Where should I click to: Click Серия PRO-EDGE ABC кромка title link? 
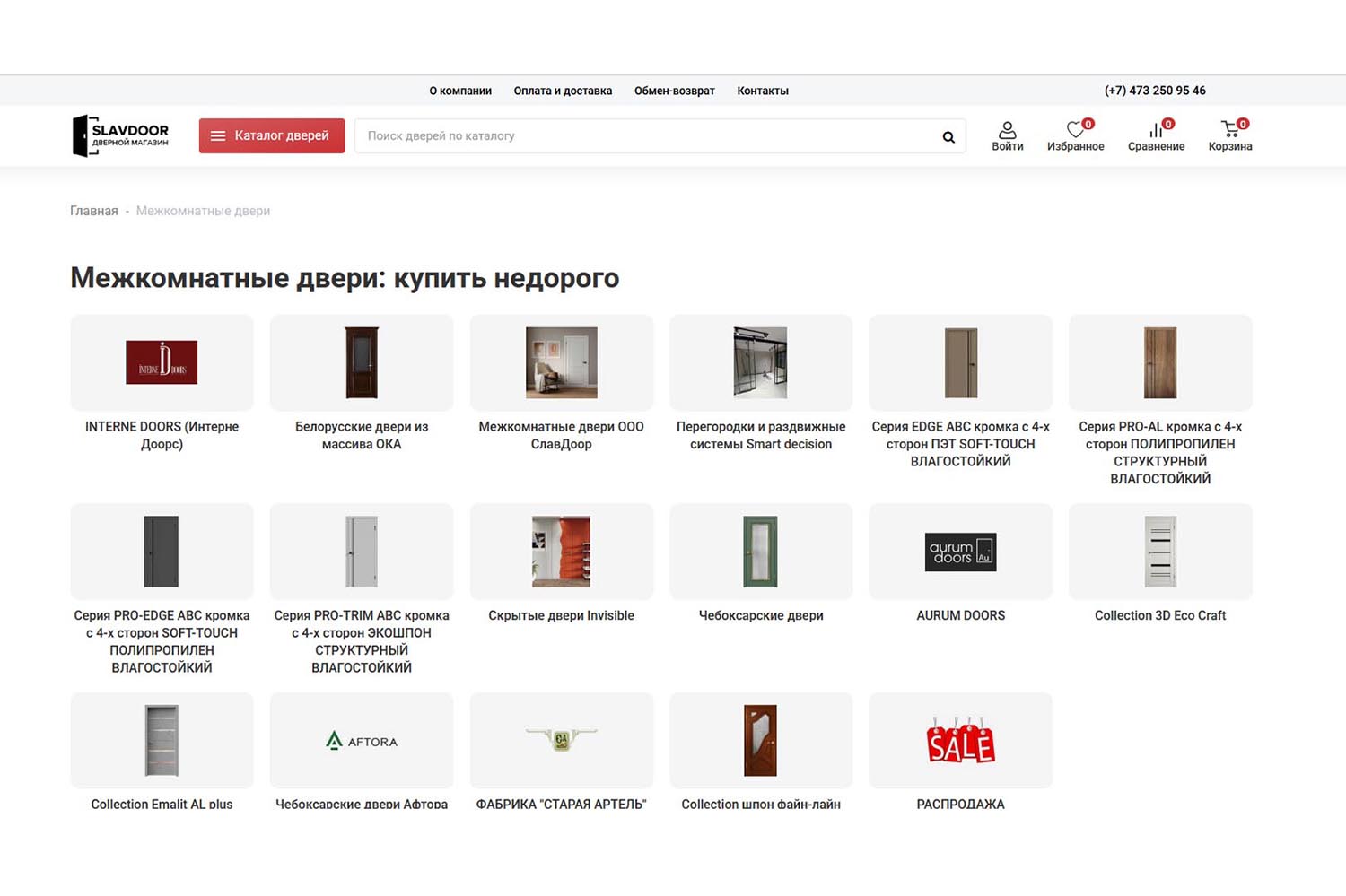click(162, 641)
